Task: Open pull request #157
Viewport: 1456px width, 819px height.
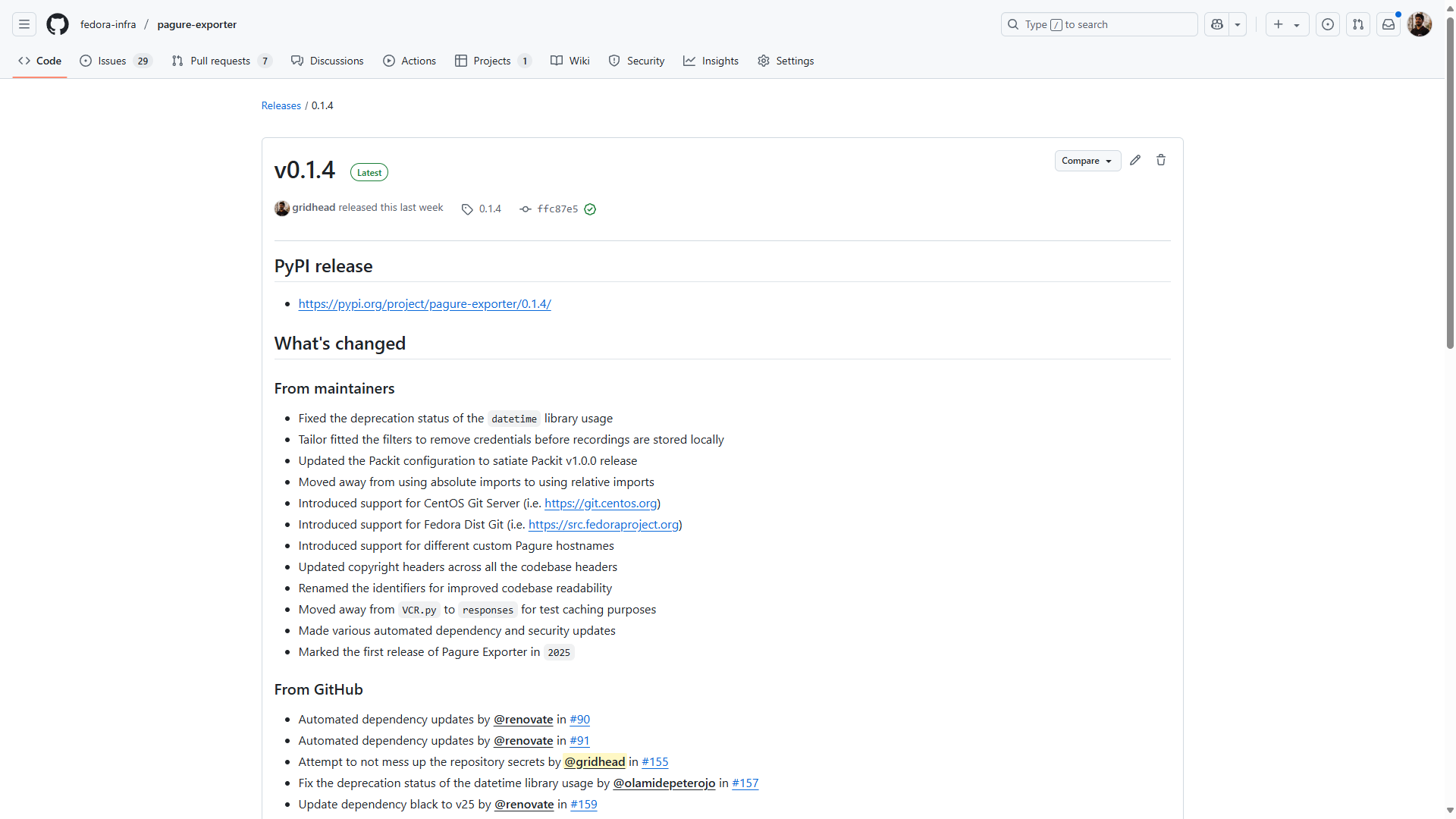Action: point(745,783)
